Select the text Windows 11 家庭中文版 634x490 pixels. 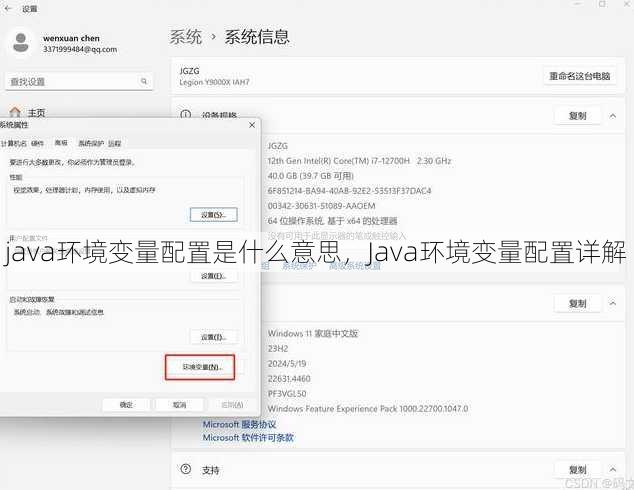coord(313,333)
